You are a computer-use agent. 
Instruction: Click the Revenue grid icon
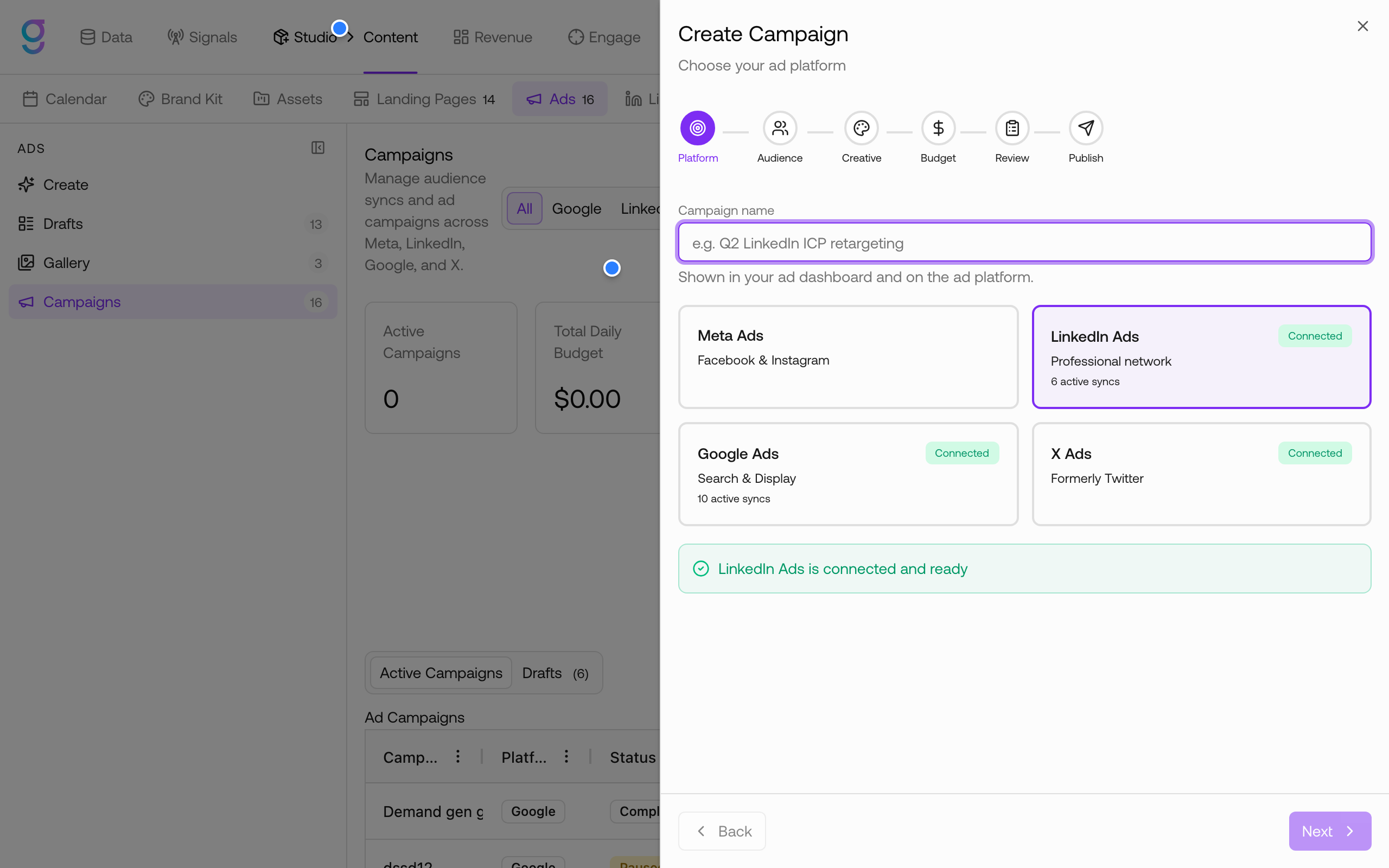point(461,37)
